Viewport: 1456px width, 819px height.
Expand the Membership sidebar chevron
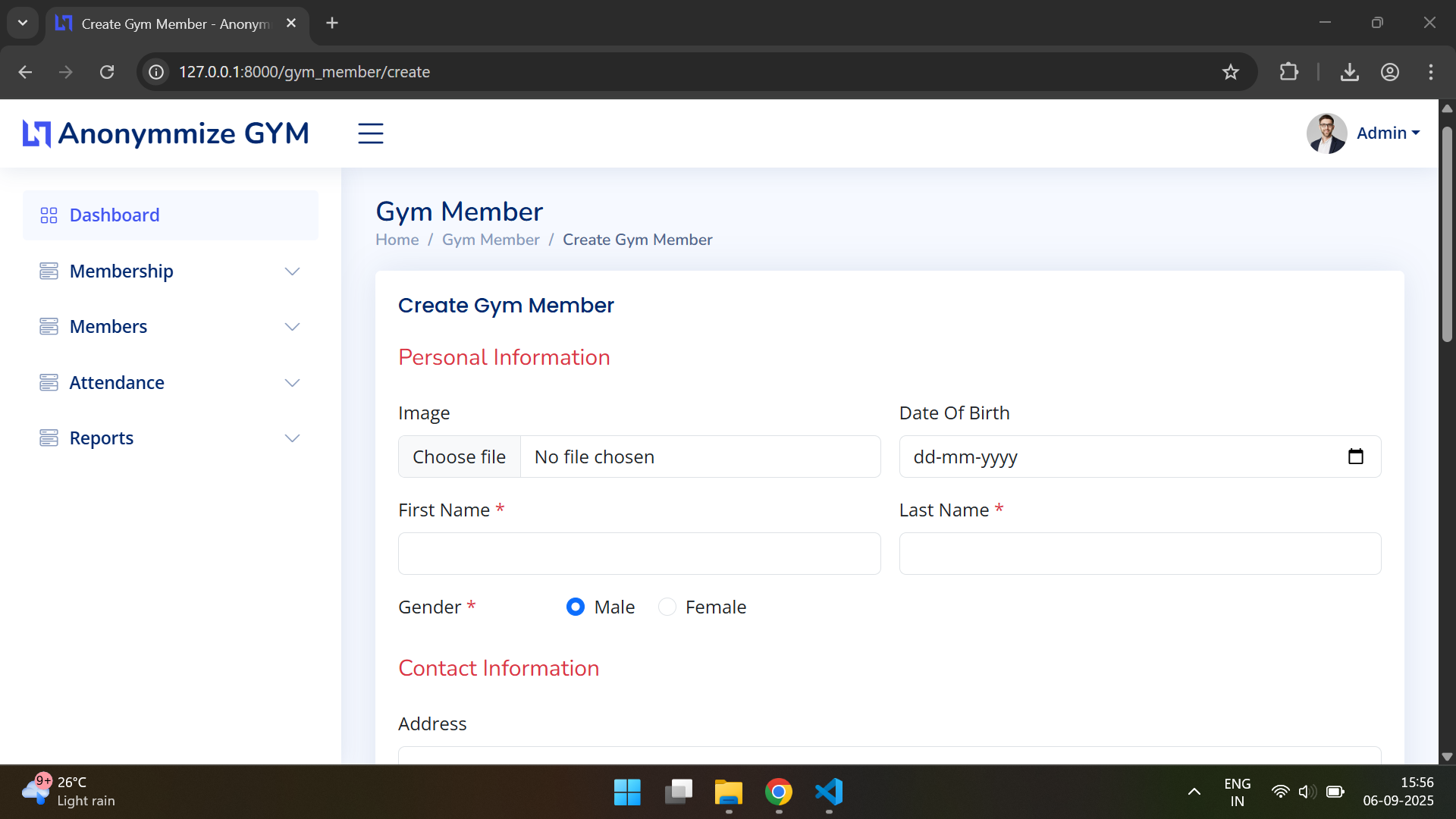pyautogui.click(x=292, y=271)
